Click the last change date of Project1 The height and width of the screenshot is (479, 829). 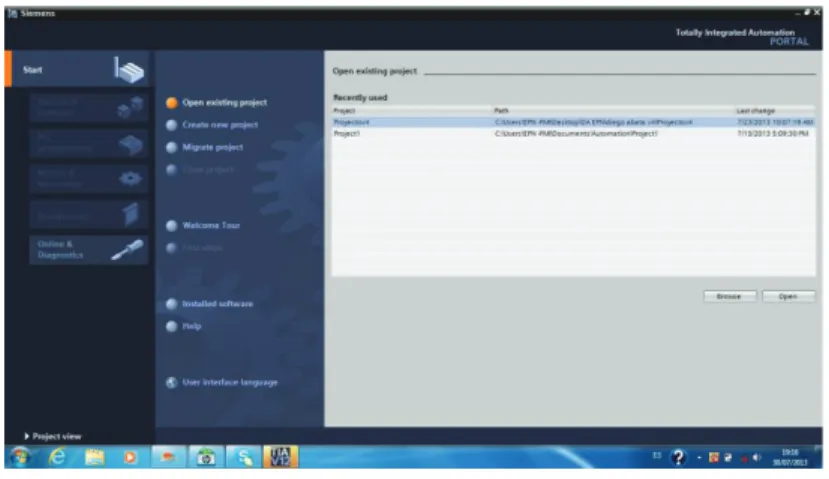coord(773,134)
